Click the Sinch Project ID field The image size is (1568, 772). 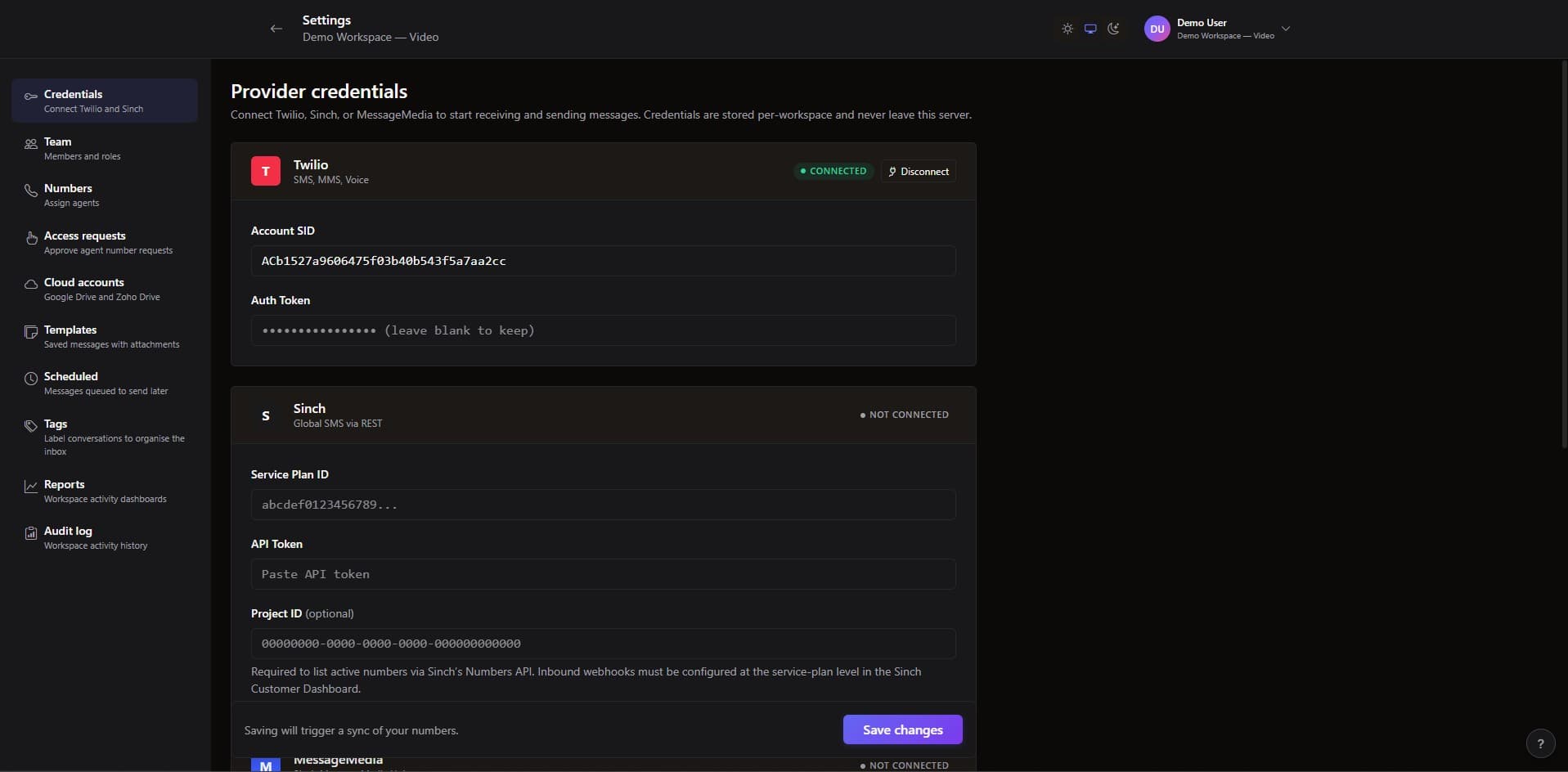pos(603,644)
